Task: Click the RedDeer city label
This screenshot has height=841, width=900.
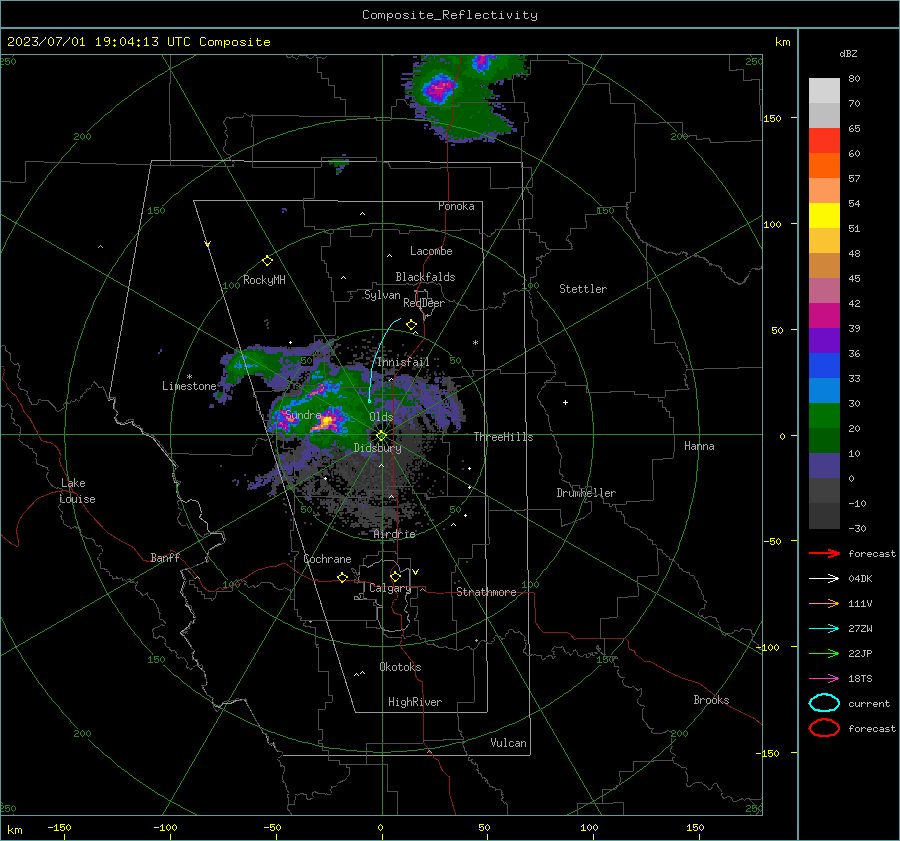Action: tap(424, 303)
